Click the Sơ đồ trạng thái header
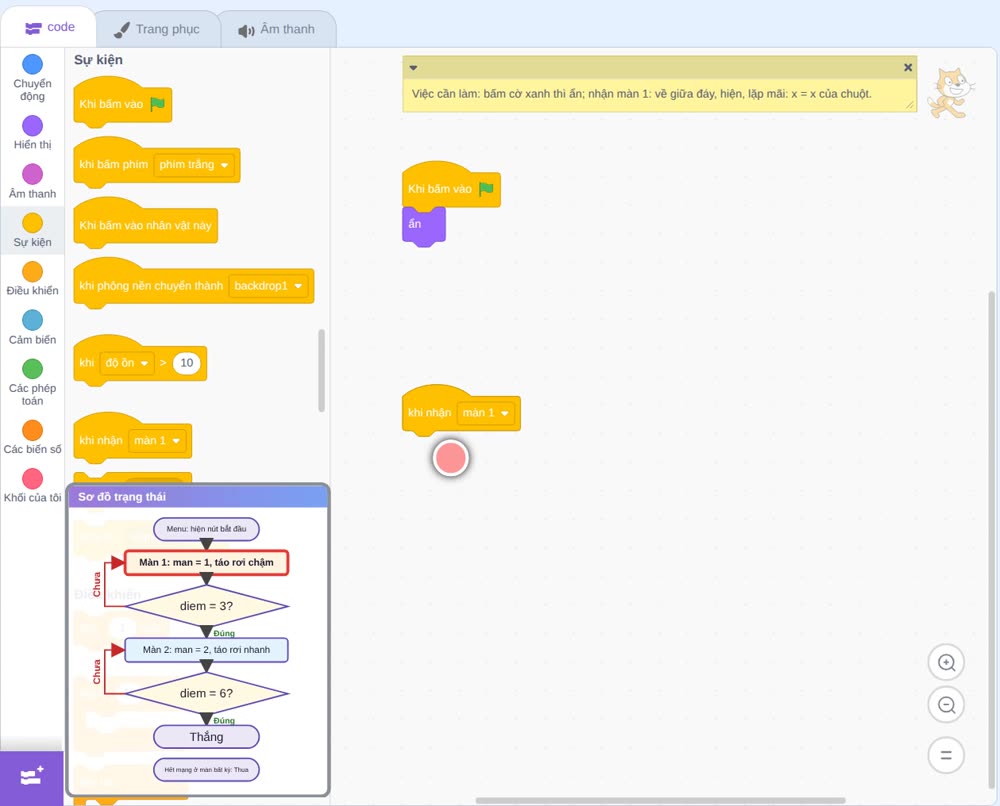Viewport: 1000px width, 806px height. (198, 497)
